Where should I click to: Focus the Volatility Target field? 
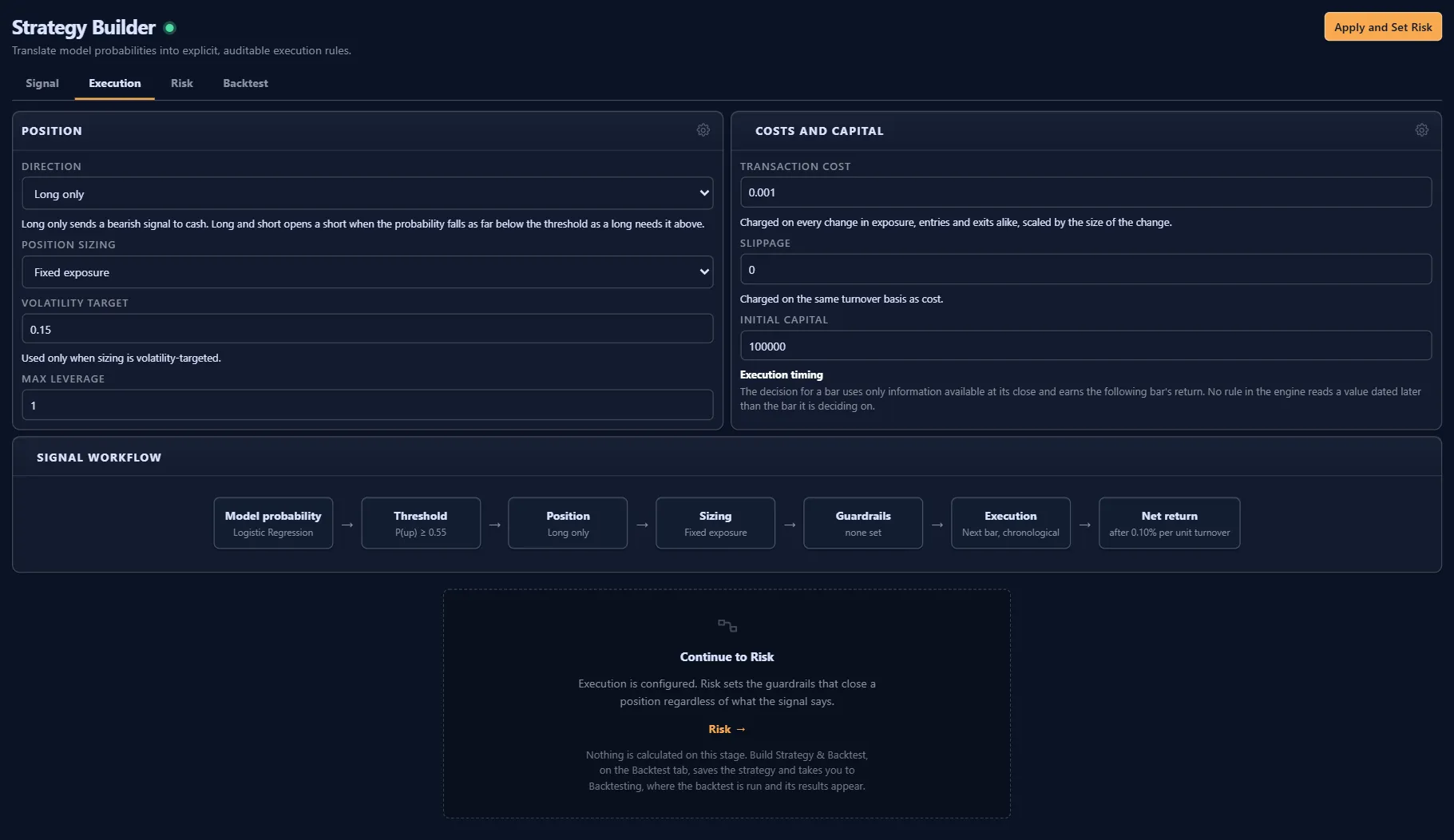367,329
